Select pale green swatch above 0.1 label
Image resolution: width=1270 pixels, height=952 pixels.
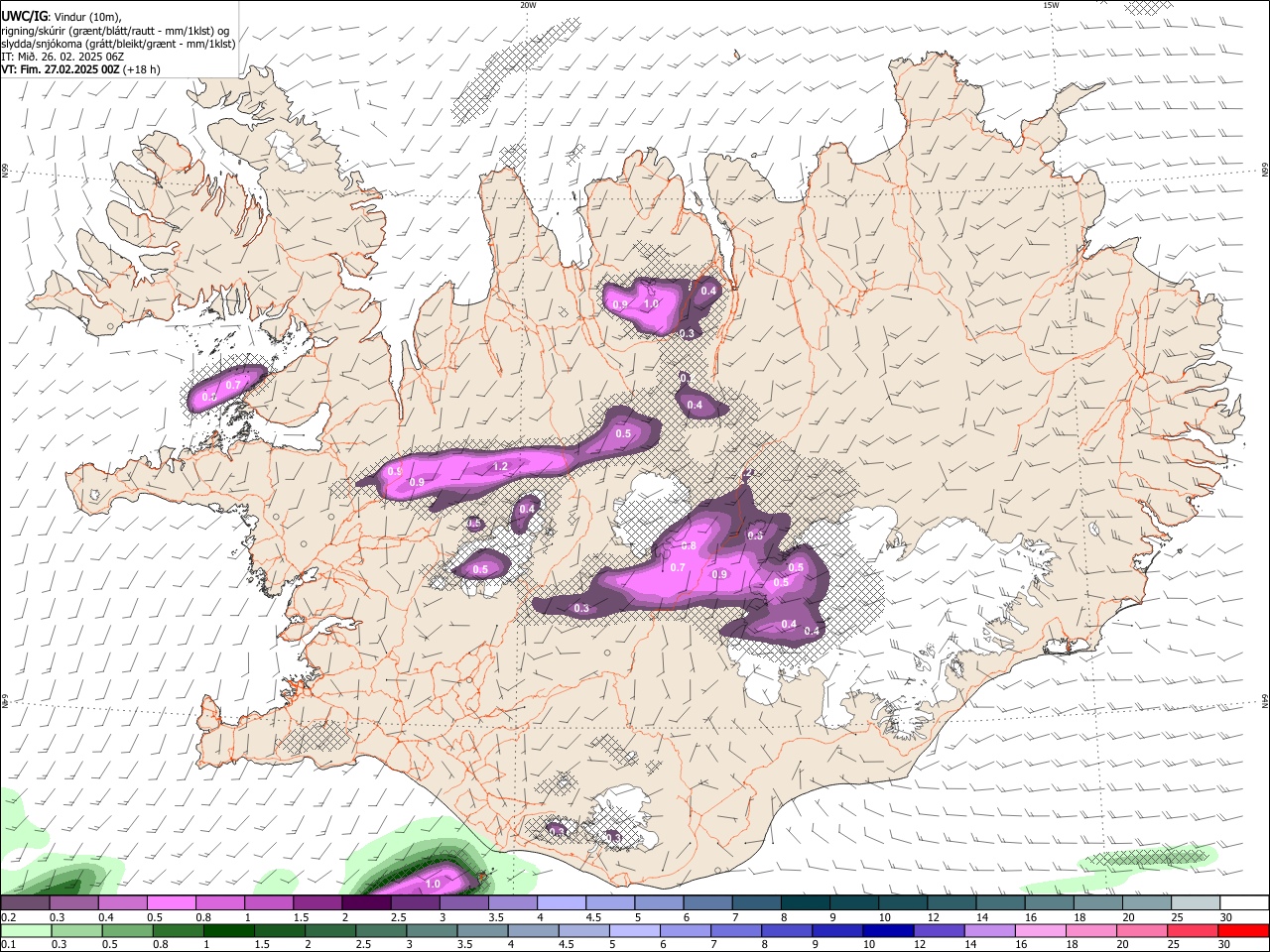pyautogui.click(x=26, y=930)
